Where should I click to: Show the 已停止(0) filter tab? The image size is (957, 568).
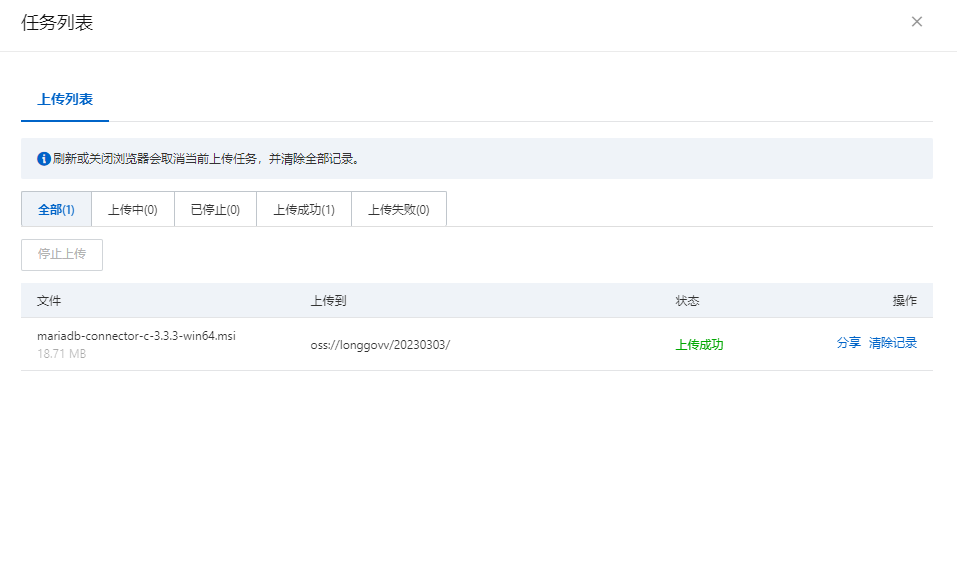click(x=215, y=209)
